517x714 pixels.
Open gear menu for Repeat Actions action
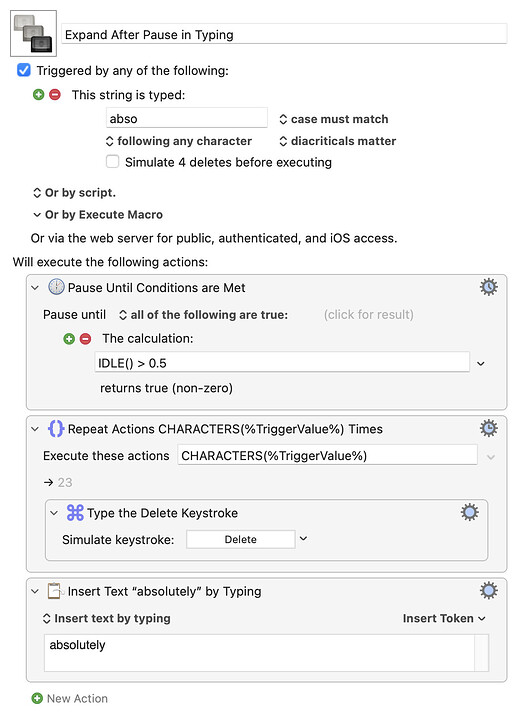tap(488, 428)
